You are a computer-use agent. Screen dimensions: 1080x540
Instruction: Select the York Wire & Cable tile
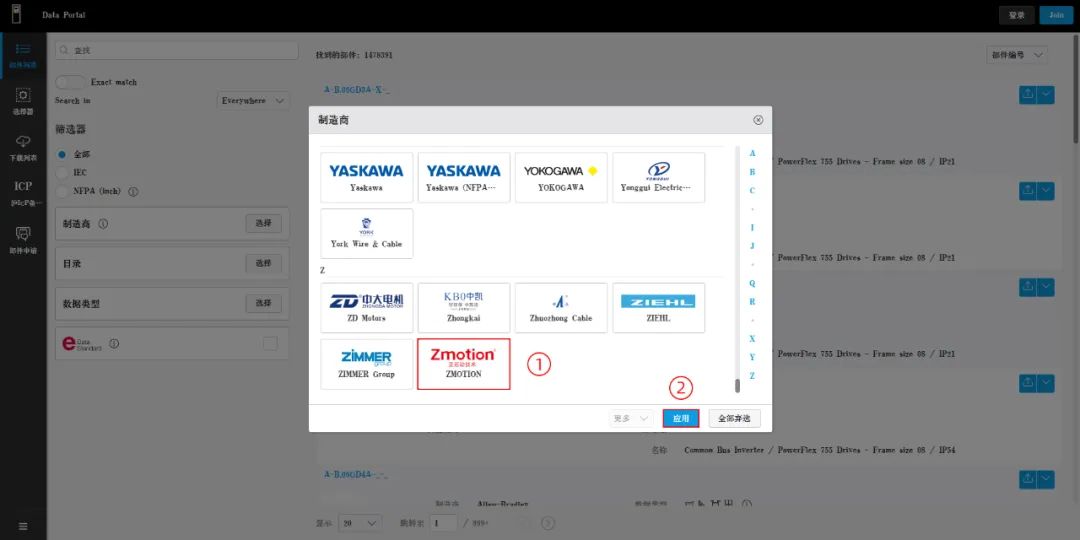pos(366,233)
